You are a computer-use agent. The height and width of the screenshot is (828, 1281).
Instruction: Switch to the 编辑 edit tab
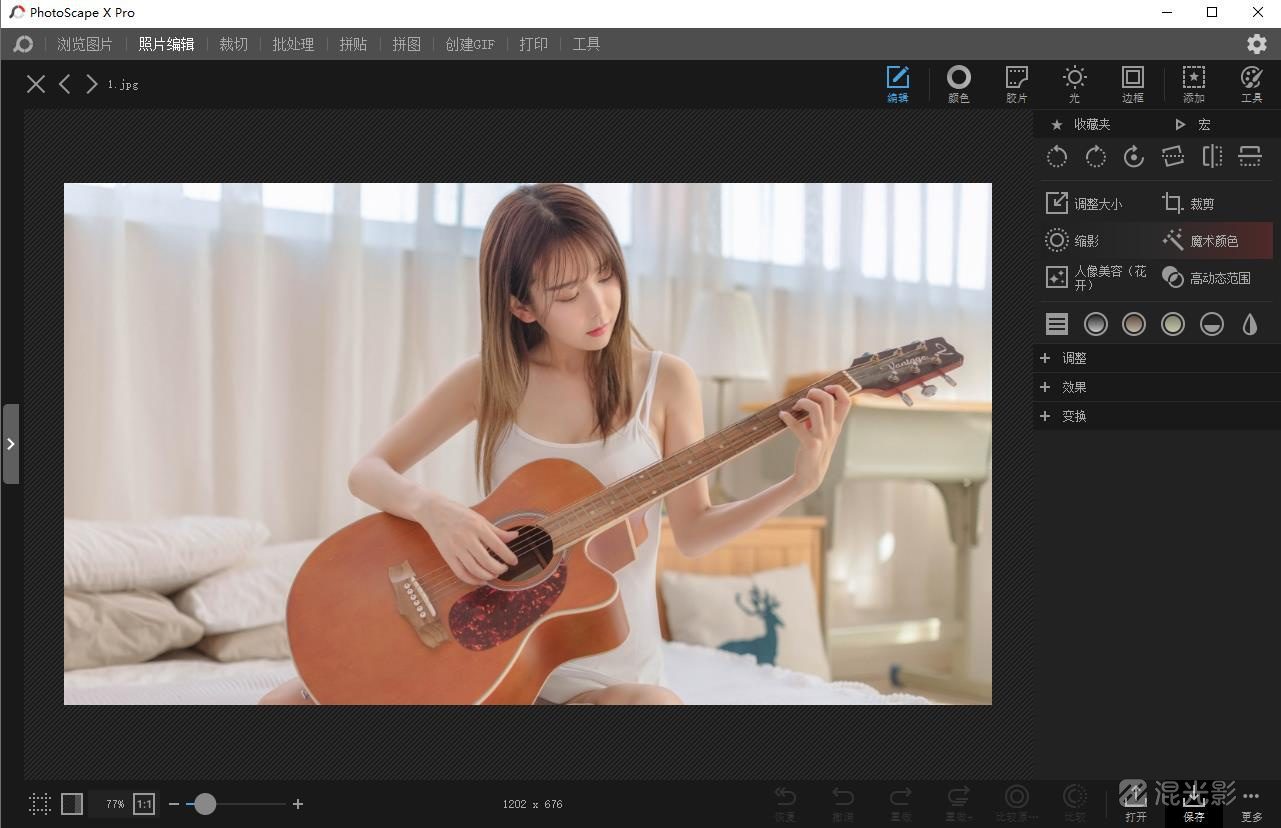pyautogui.click(x=898, y=84)
